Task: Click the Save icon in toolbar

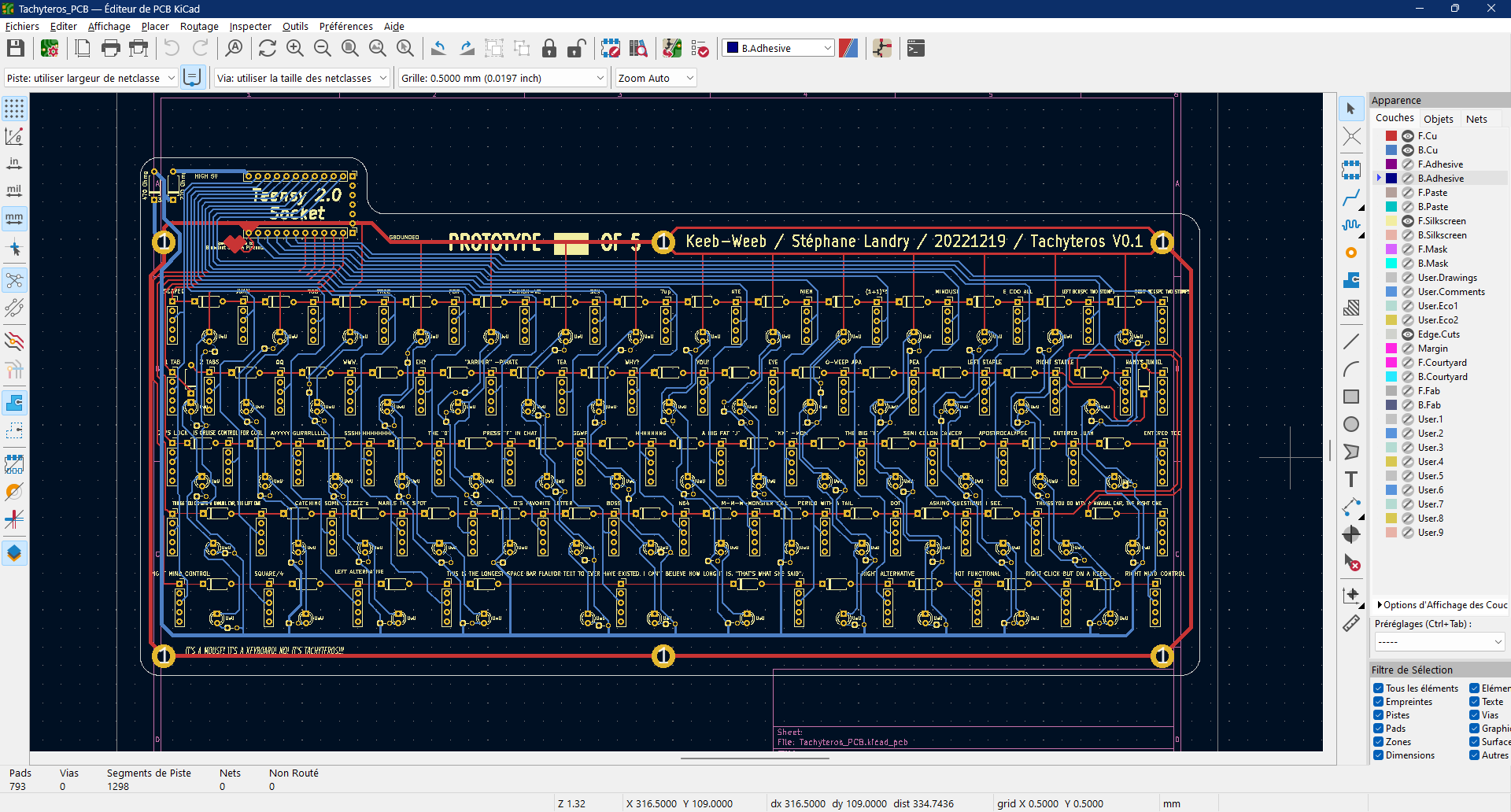Action: point(16,49)
